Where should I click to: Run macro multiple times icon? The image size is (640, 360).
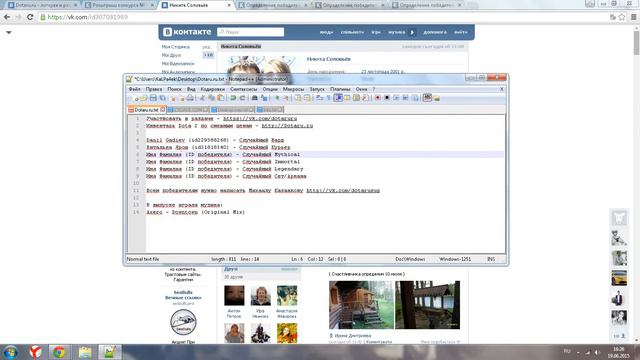(406, 98)
